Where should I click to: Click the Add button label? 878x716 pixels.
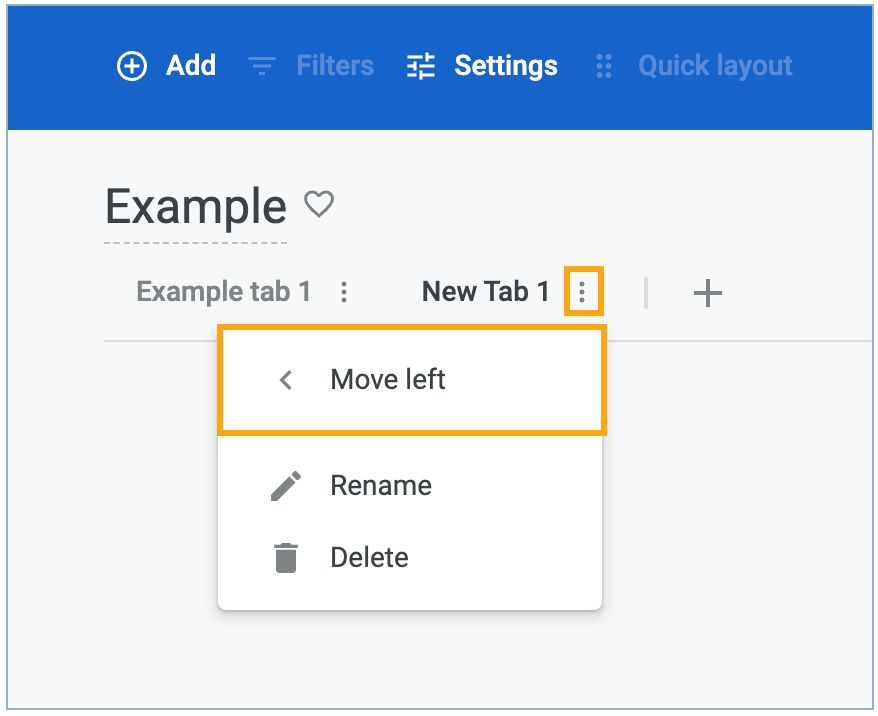click(191, 67)
